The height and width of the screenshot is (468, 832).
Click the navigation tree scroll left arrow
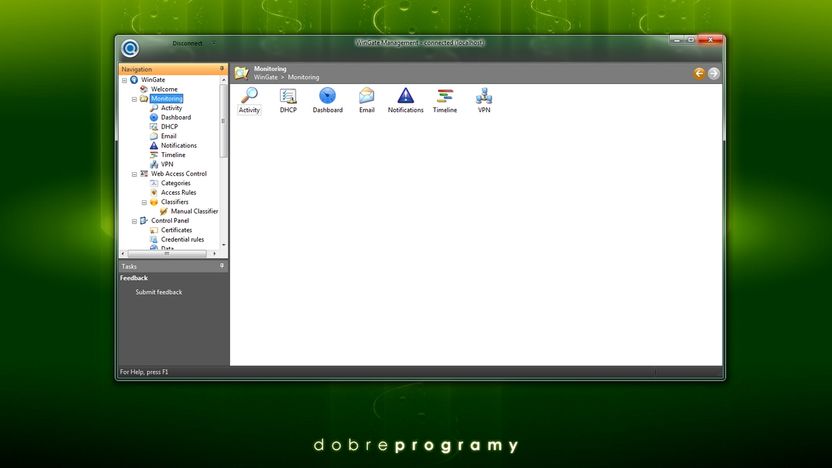pyautogui.click(x=123, y=254)
